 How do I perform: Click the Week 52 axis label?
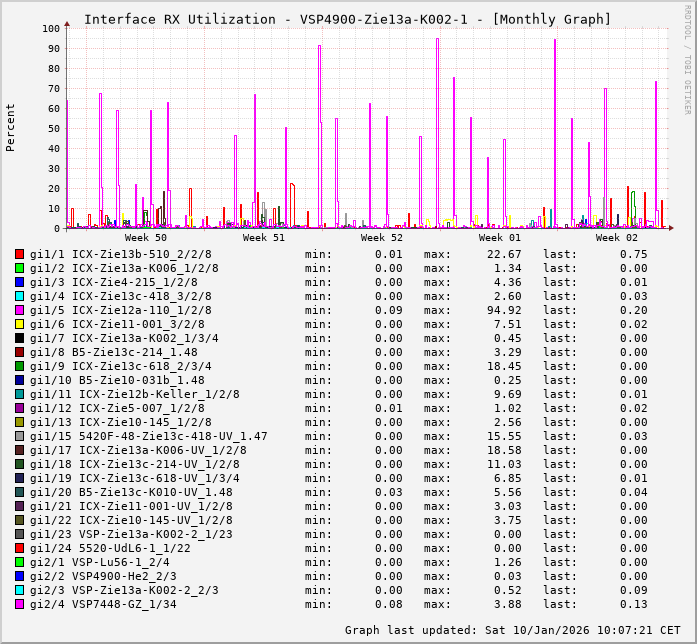pyautogui.click(x=382, y=238)
